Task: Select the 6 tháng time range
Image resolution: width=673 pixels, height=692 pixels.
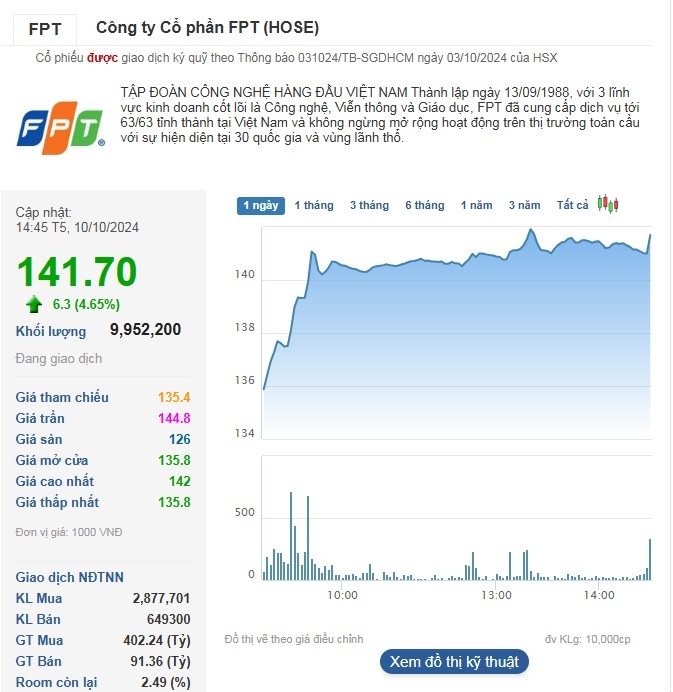Action: [424, 205]
